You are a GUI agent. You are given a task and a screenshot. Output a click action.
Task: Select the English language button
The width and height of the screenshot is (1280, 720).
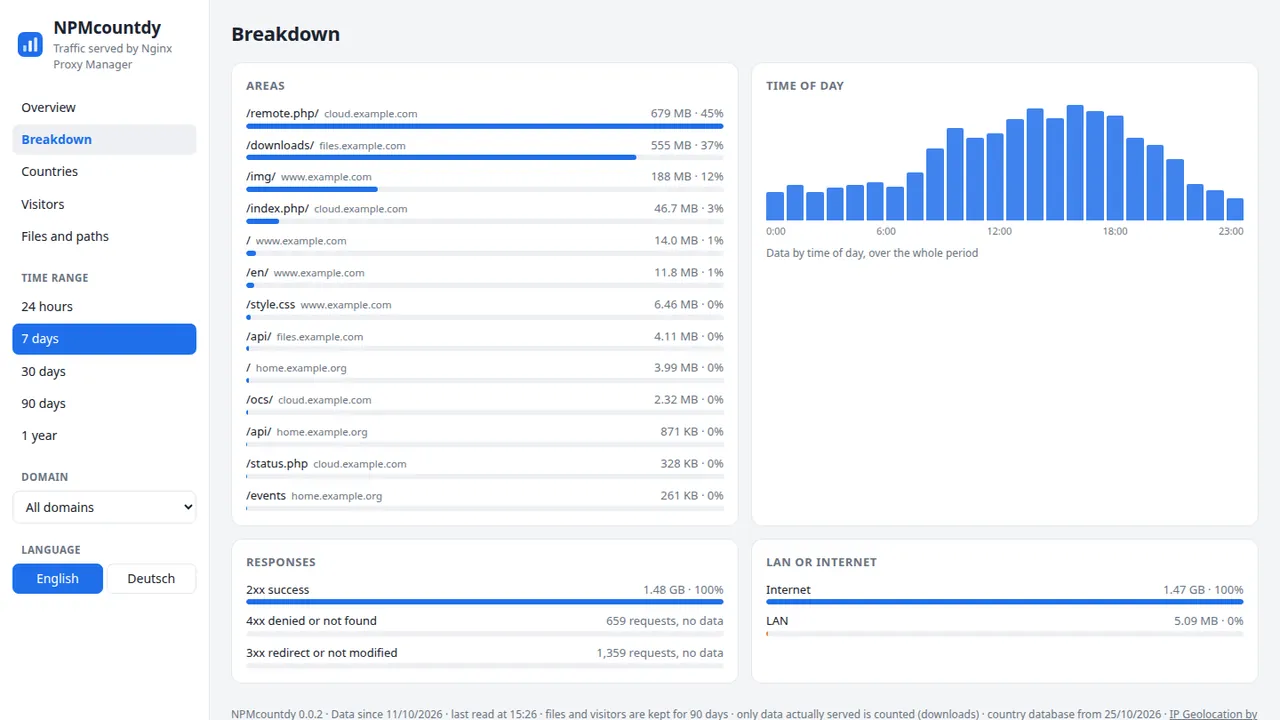[57, 579]
